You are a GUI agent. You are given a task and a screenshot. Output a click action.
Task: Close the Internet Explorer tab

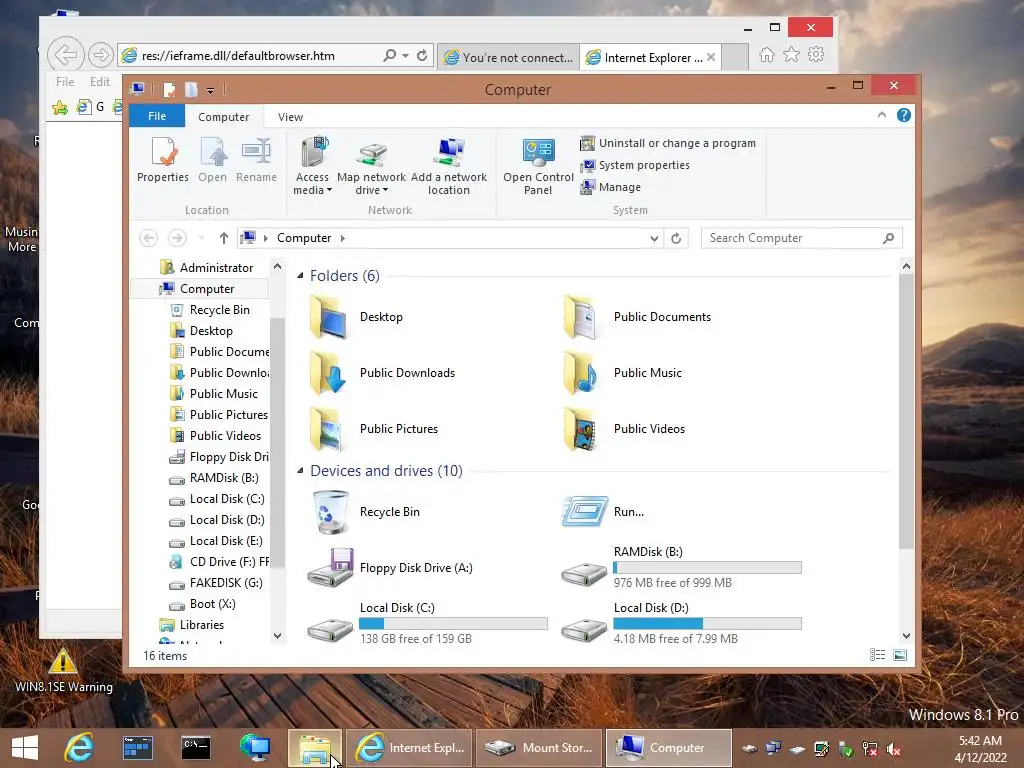[x=711, y=57]
